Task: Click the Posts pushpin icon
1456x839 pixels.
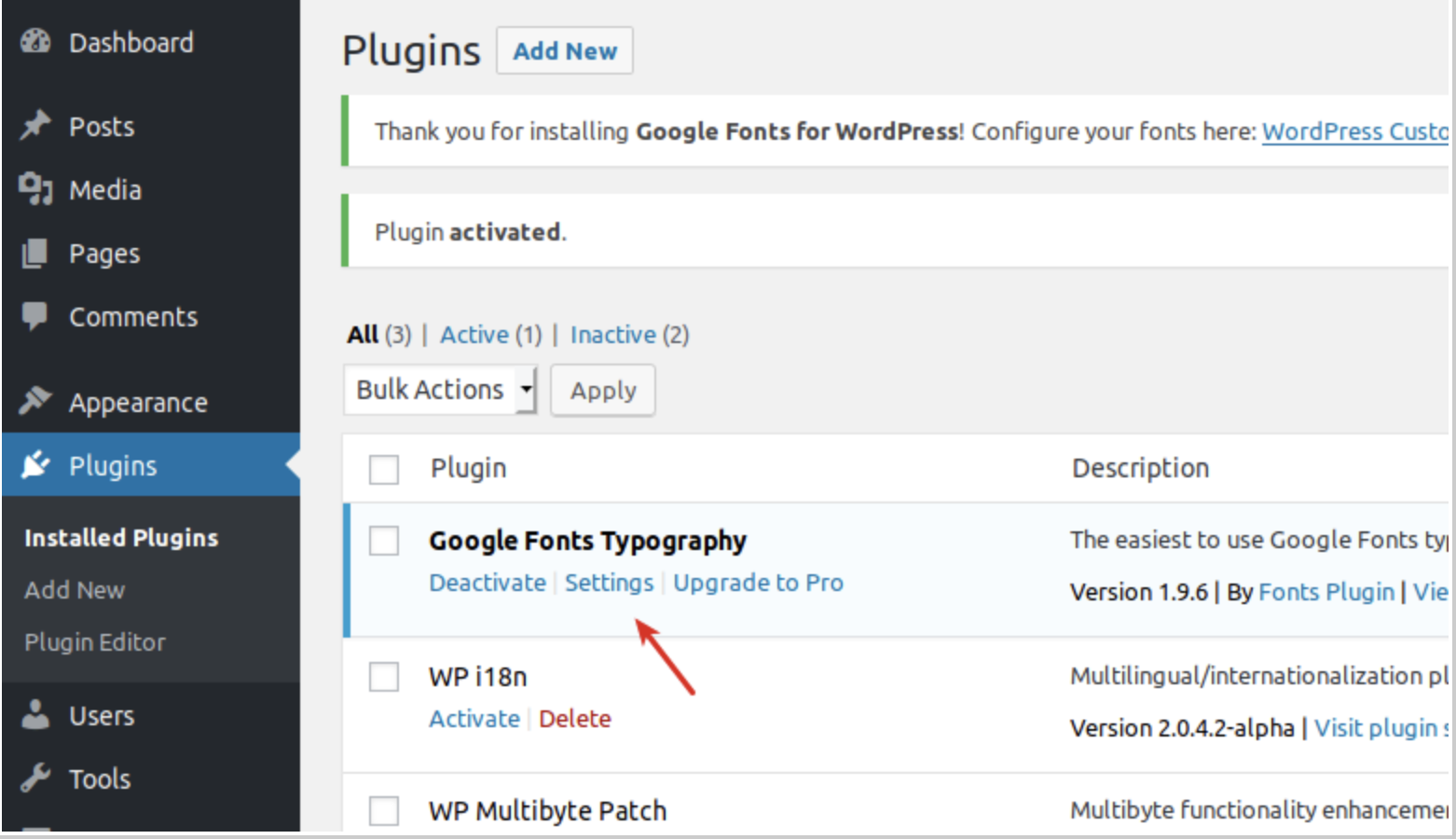Action: pos(35,126)
